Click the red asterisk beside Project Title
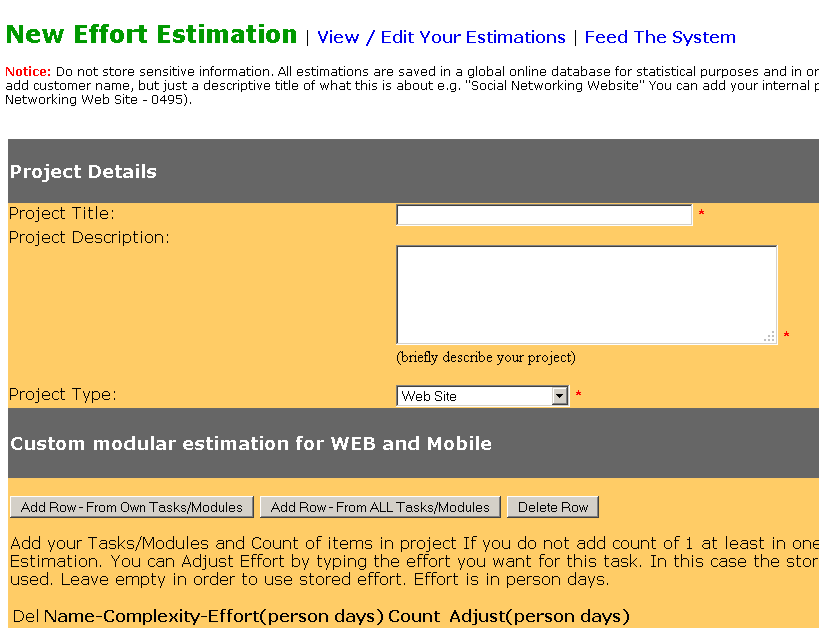Image resolution: width=819 pixels, height=628 pixels. coord(703,214)
